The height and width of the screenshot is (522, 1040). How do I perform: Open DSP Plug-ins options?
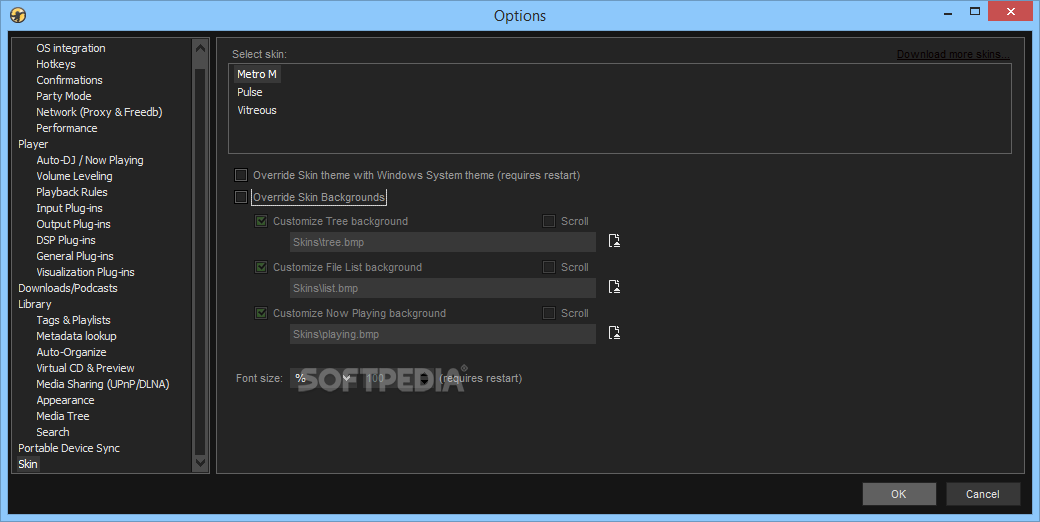tap(66, 240)
